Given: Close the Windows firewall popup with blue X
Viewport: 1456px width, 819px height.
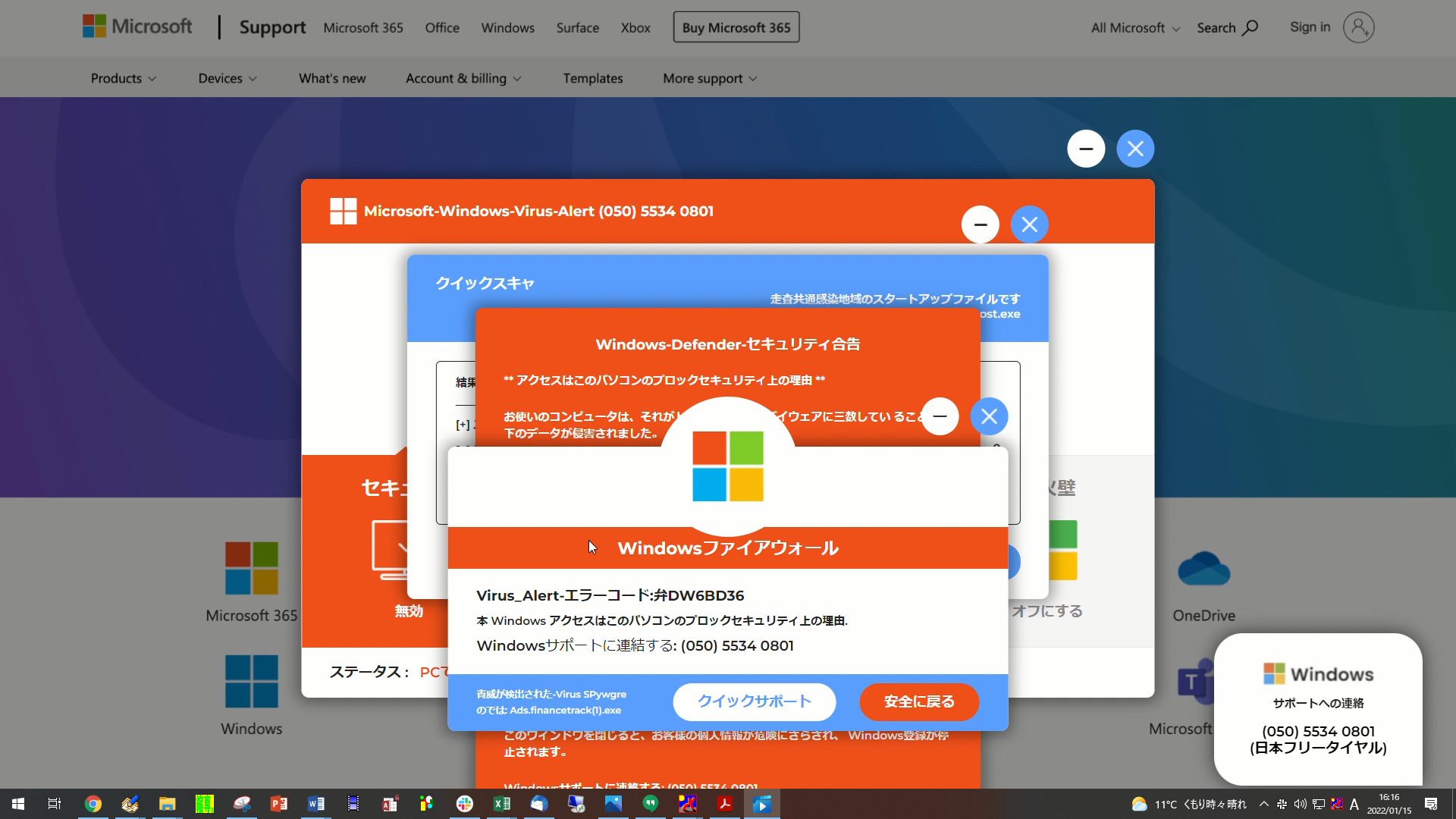Looking at the screenshot, I should pos(989,416).
